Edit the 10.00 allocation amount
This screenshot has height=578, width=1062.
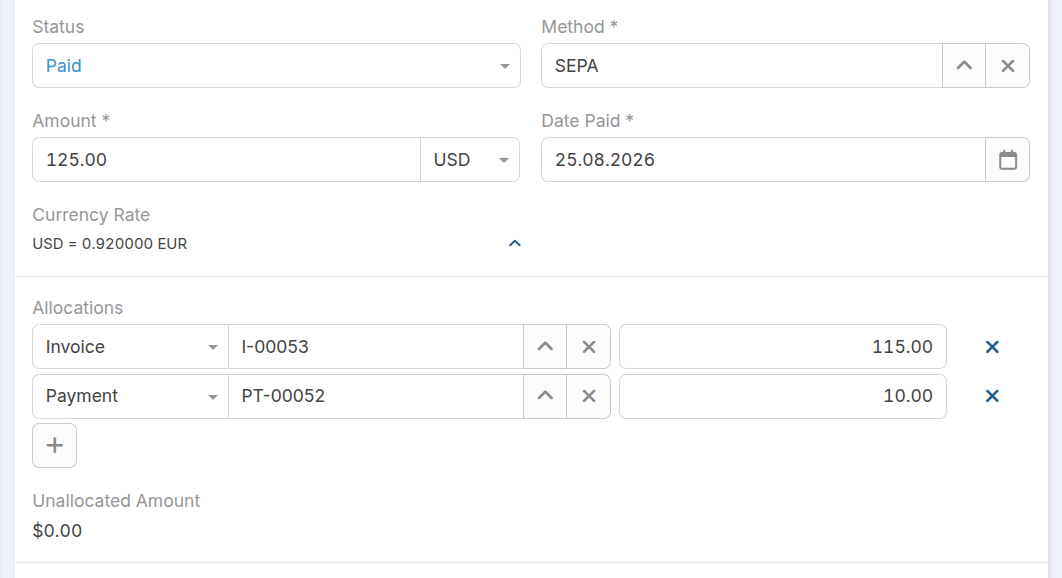(783, 396)
